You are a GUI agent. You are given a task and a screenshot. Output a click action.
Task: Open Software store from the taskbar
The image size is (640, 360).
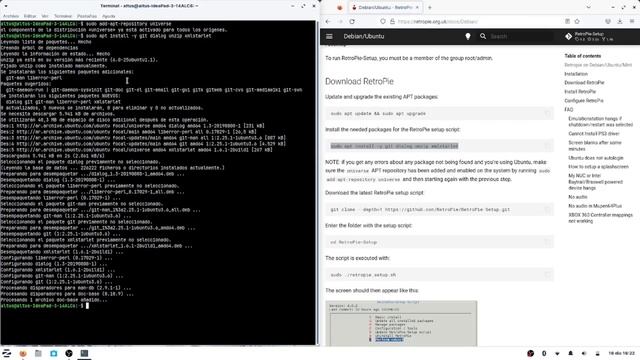click(53, 353)
